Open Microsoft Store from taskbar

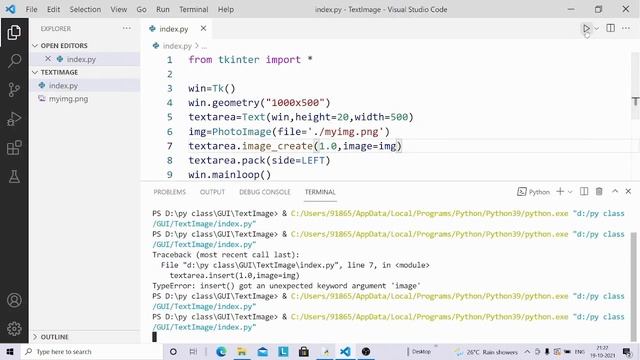(x=304, y=351)
